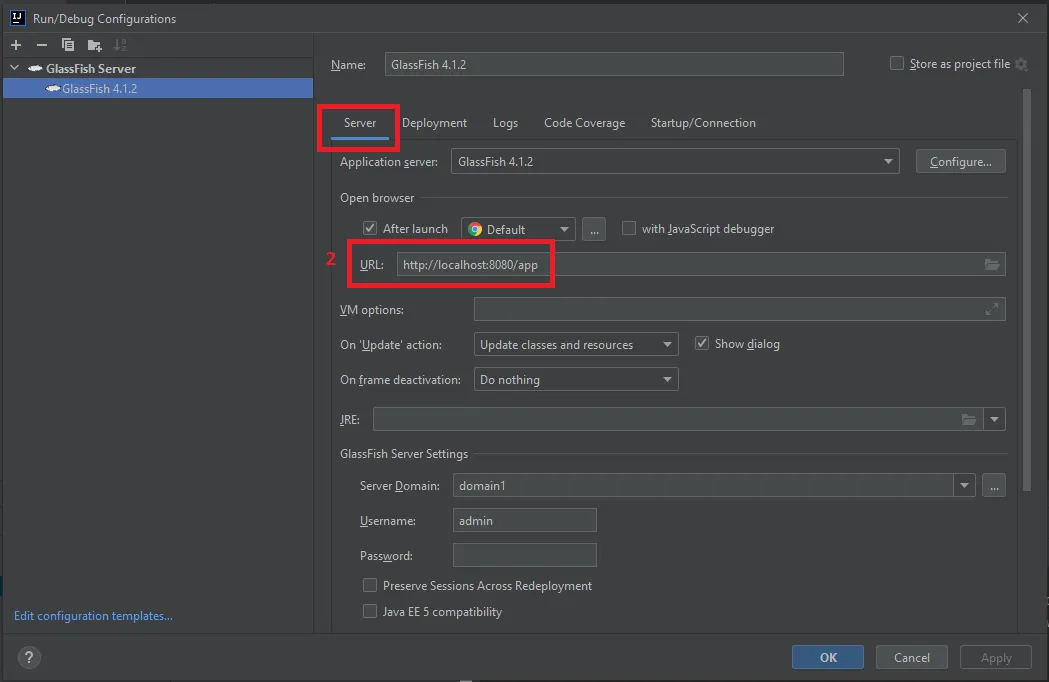Enable with JavaScript debugger
The width and height of the screenshot is (1049, 682).
click(628, 228)
